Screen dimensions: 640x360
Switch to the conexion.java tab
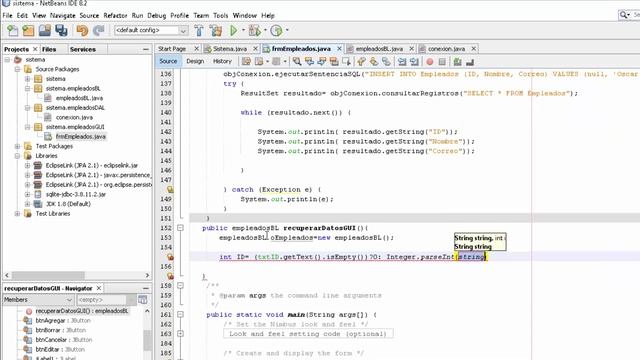click(446, 49)
